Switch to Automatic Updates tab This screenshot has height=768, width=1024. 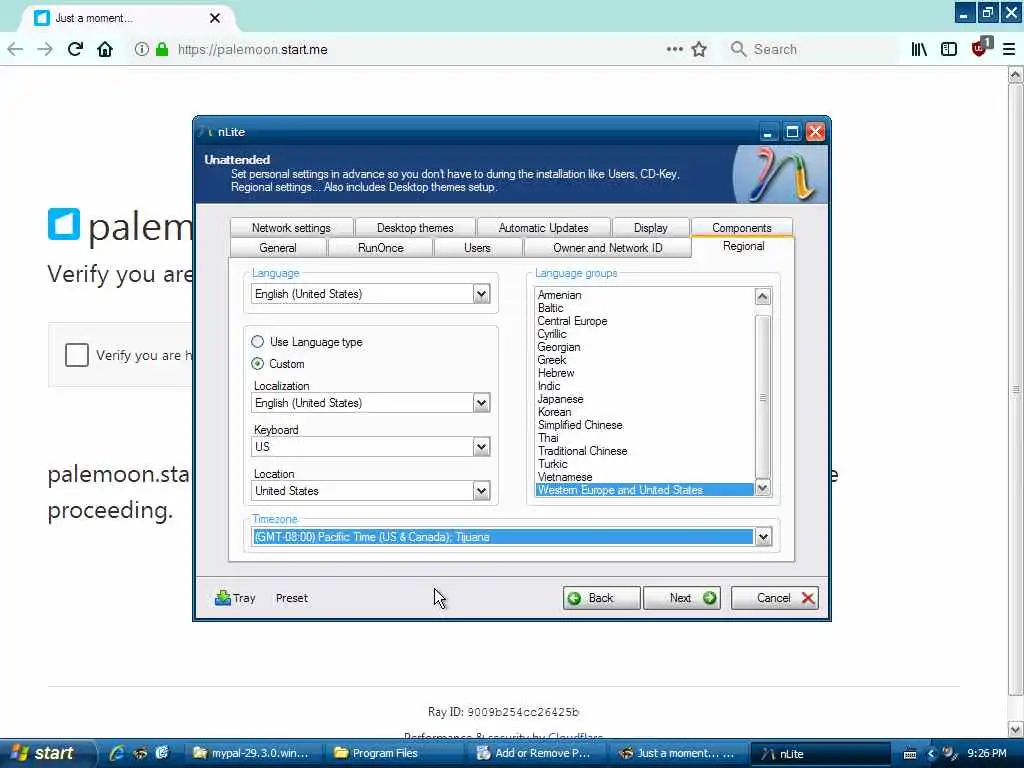pos(543,227)
